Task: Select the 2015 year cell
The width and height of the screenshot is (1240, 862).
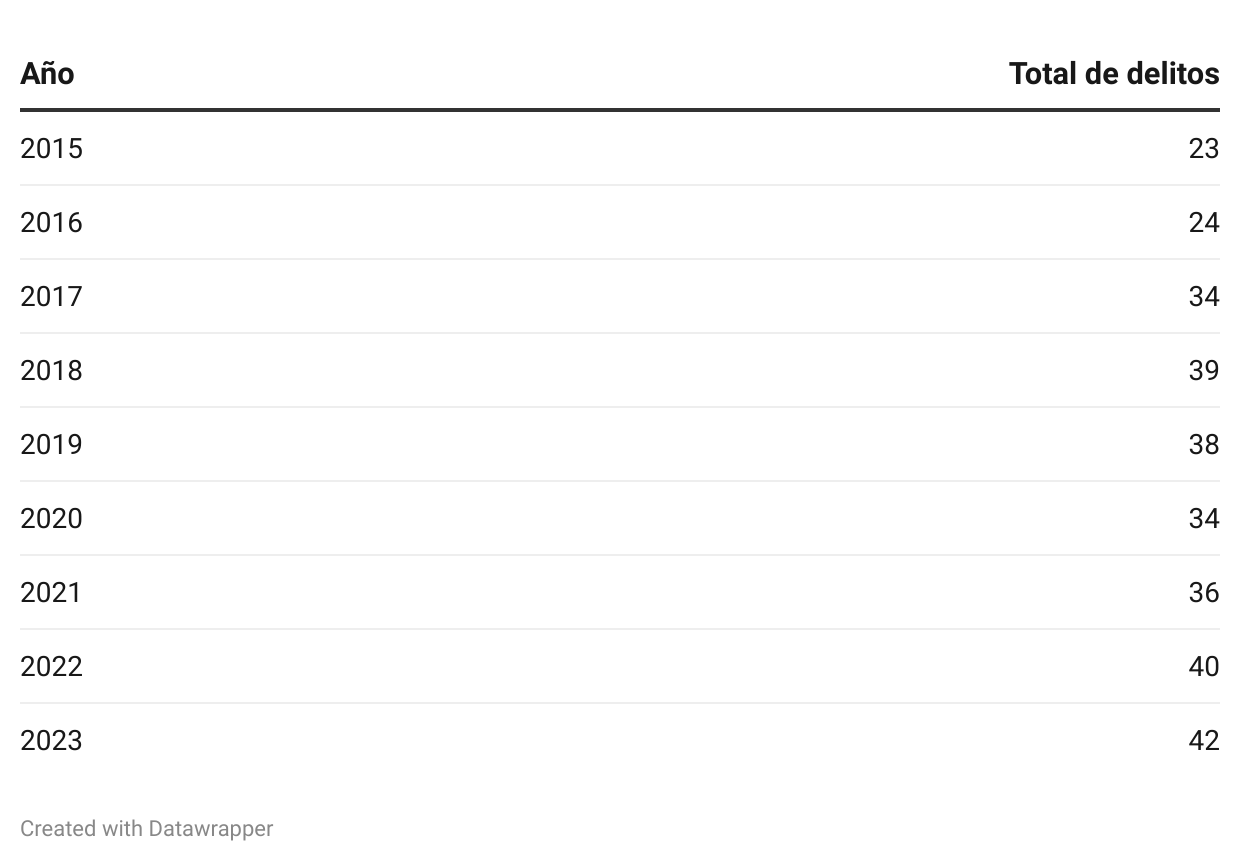Action: pos(51,149)
